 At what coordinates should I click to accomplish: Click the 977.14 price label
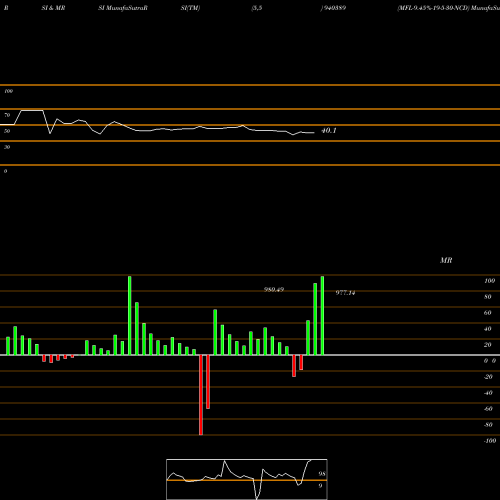[x=345, y=293]
